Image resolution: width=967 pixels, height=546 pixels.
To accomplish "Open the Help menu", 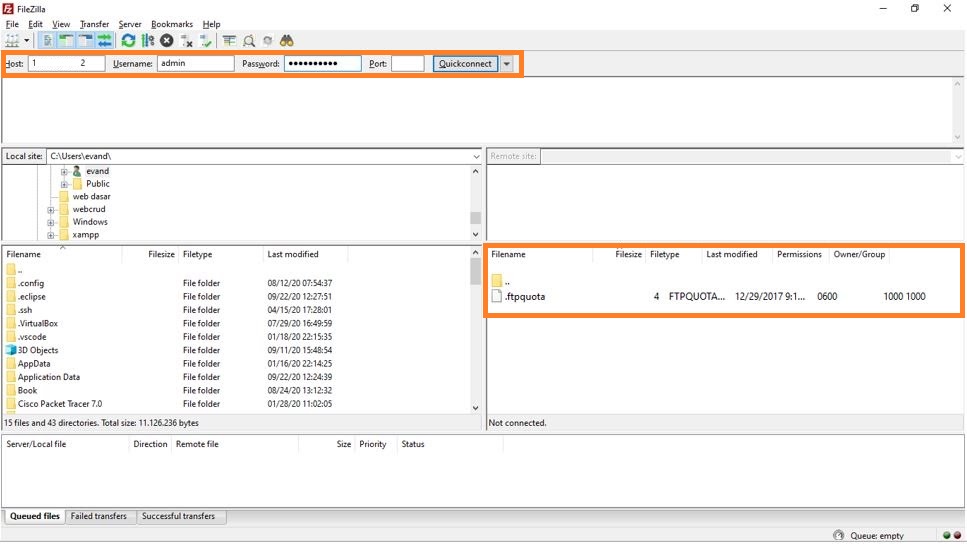I will coord(212,24).
